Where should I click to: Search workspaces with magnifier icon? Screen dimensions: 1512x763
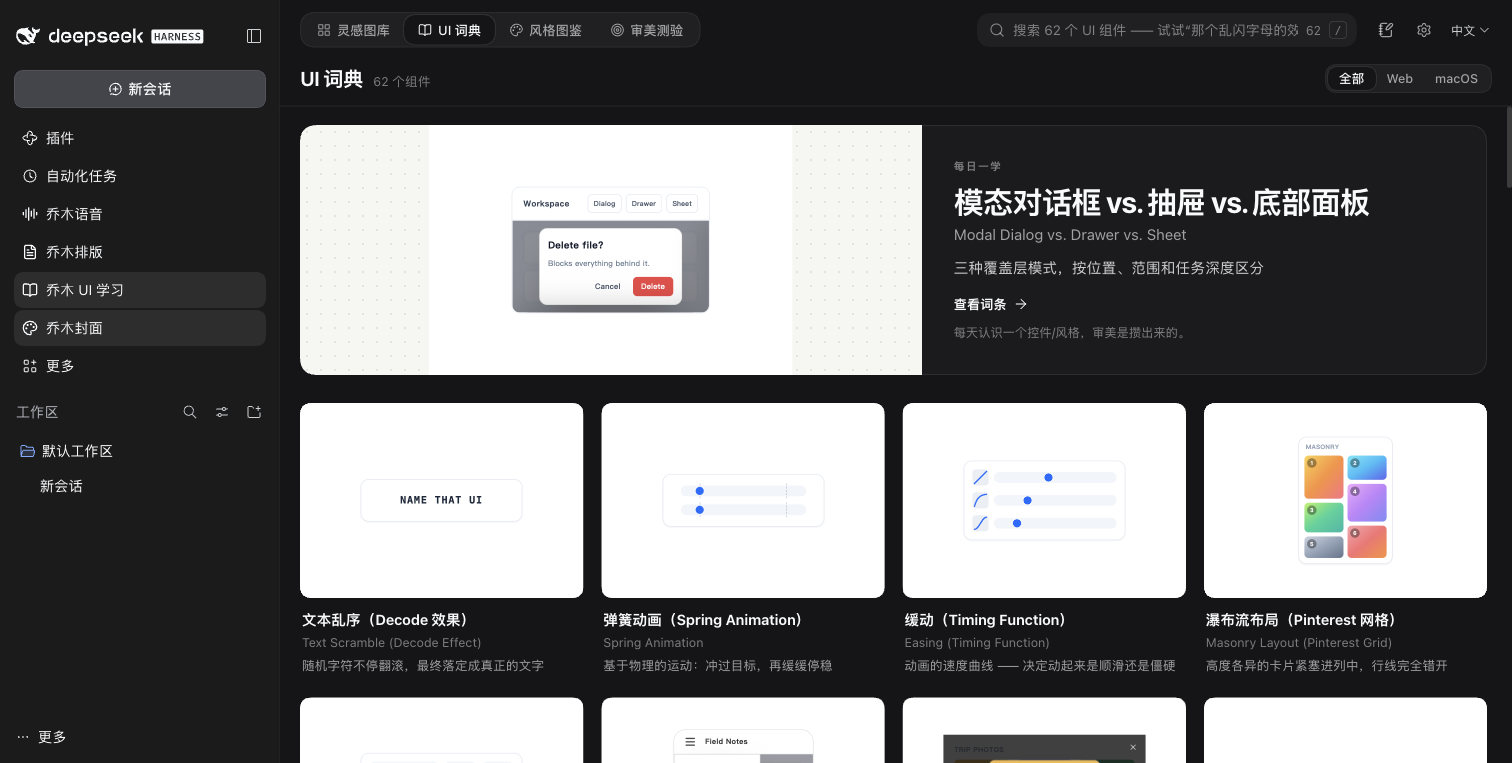pos(190,412)
